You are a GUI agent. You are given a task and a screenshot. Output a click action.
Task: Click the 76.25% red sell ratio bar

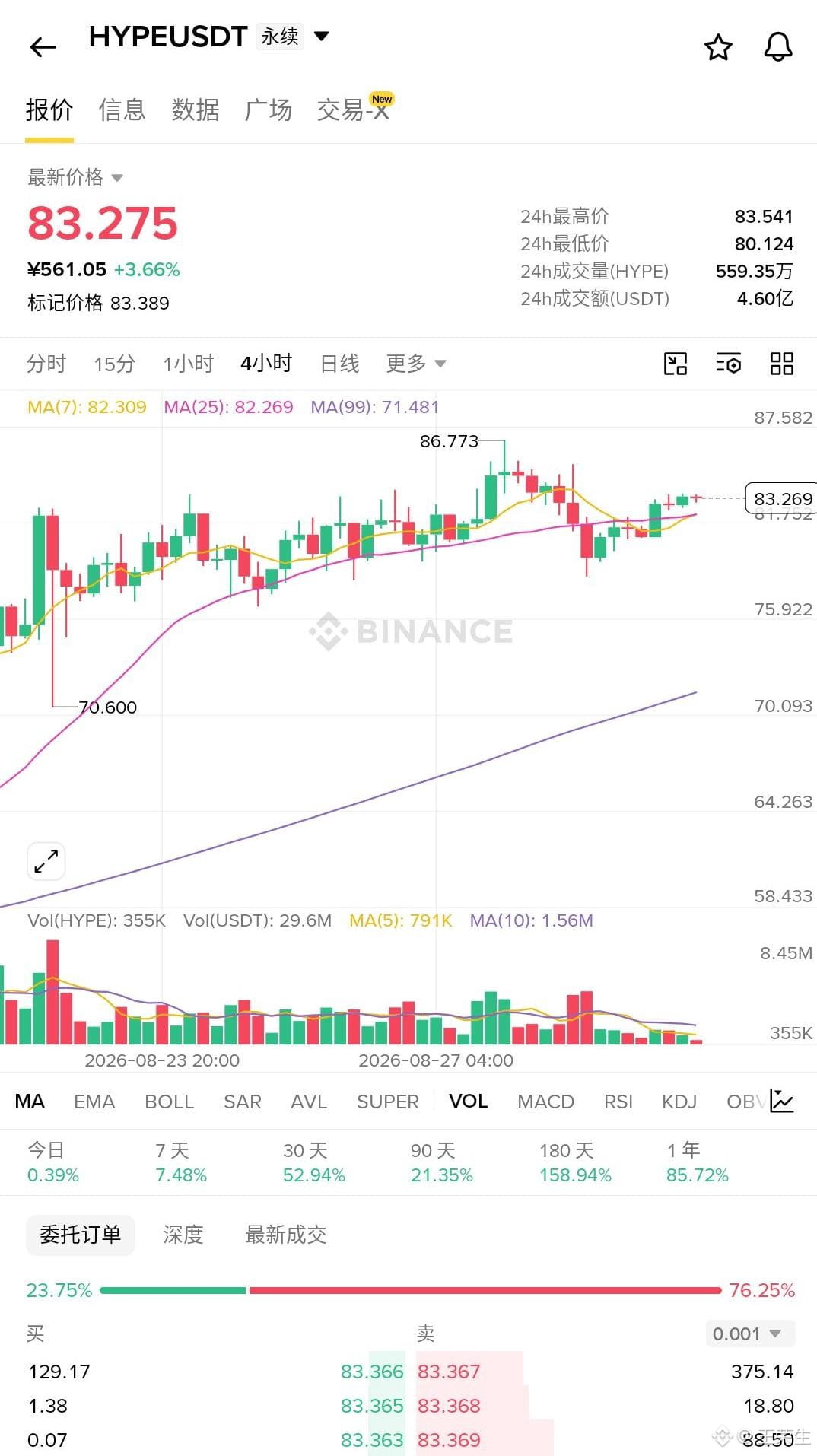point(485,1290)
